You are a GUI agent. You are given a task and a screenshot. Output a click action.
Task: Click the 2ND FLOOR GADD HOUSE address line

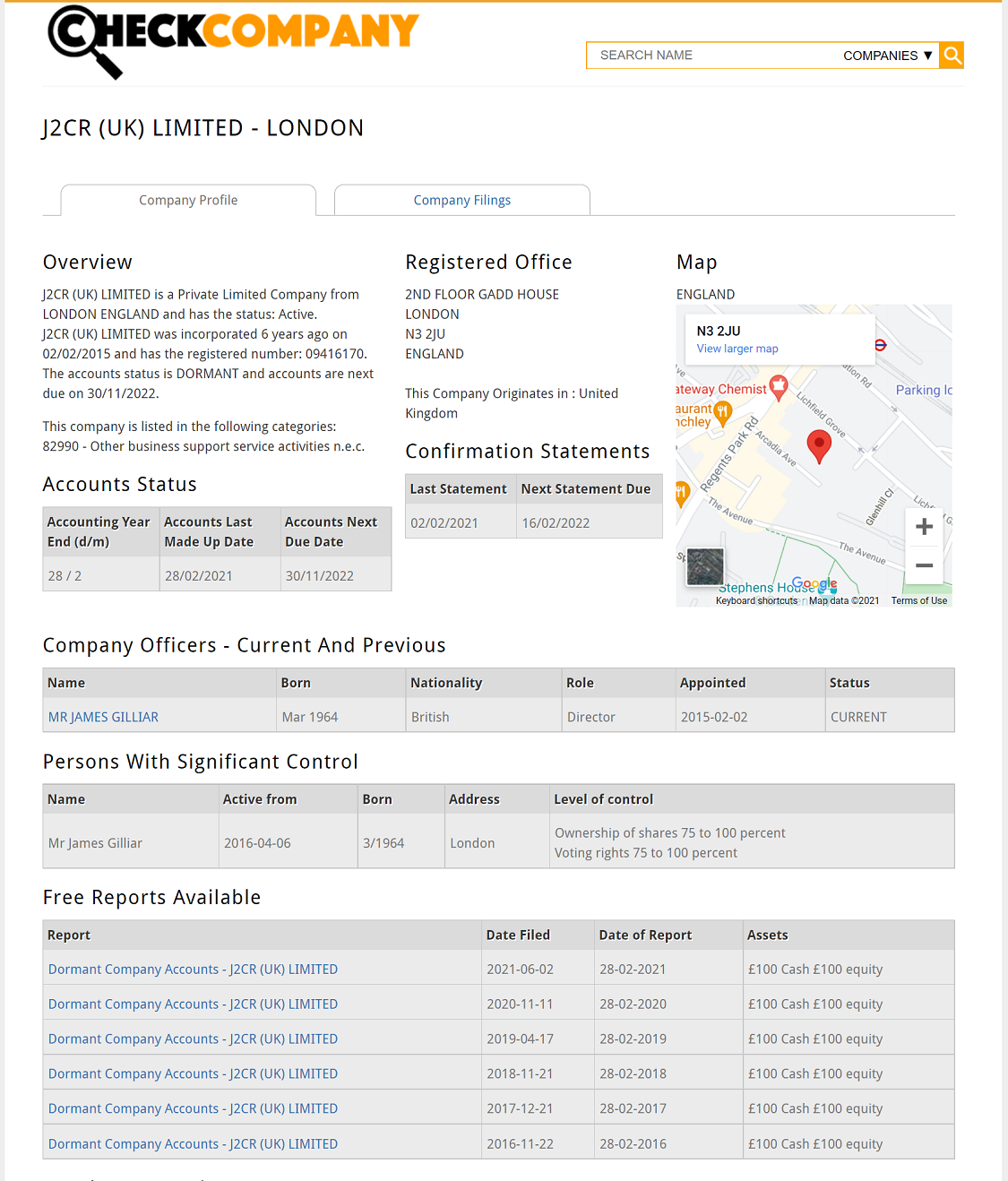coord(482,295)
